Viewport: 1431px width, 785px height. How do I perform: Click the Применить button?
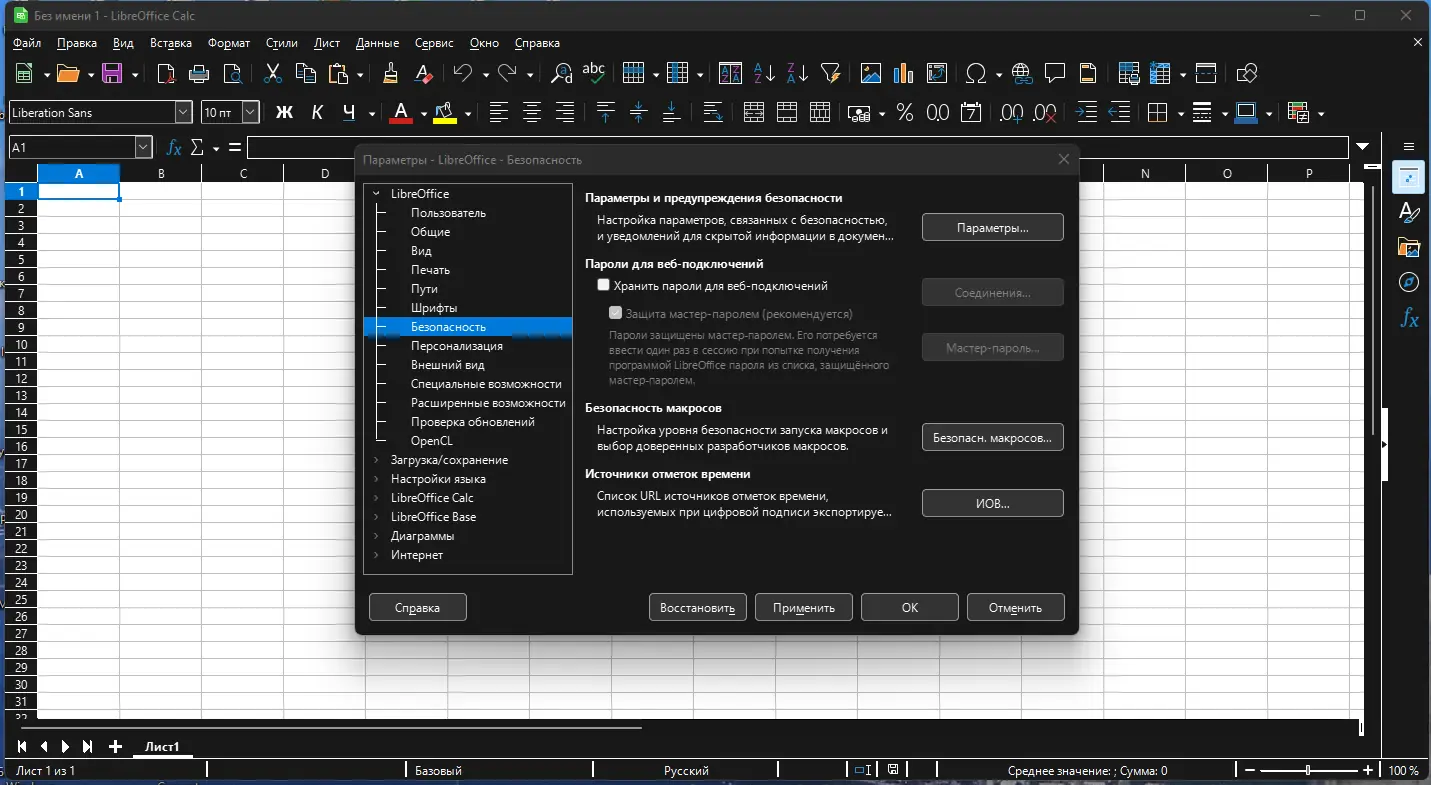coord(803,607)
